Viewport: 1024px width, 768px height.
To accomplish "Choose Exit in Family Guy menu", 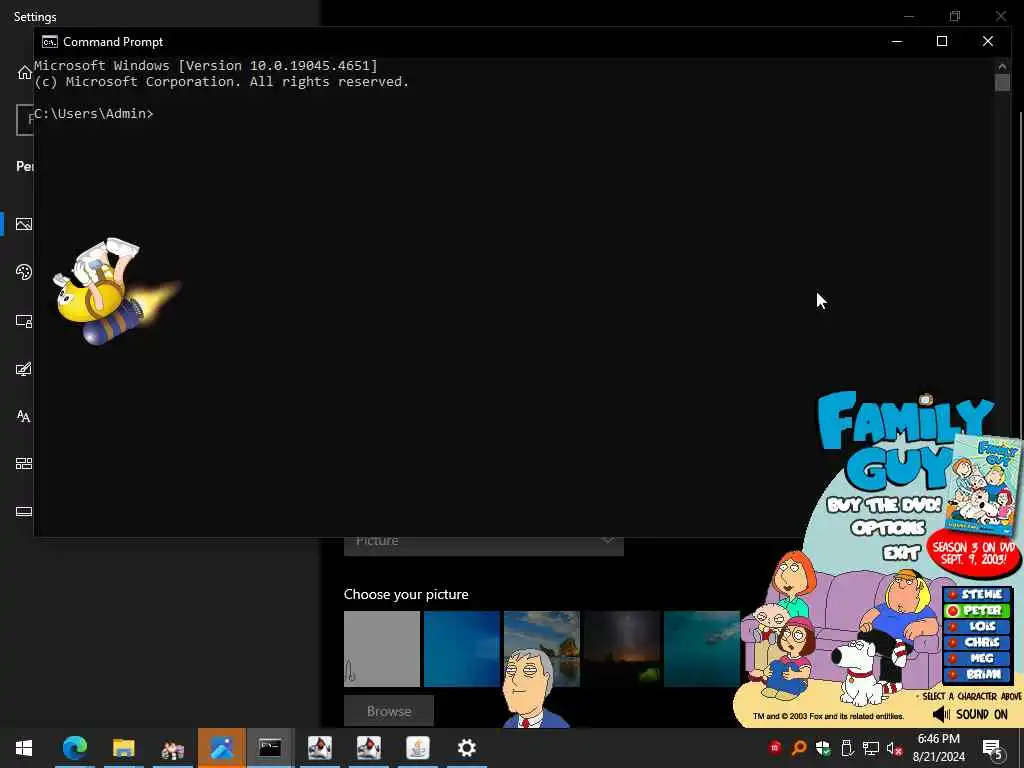I will coord(901,553).
